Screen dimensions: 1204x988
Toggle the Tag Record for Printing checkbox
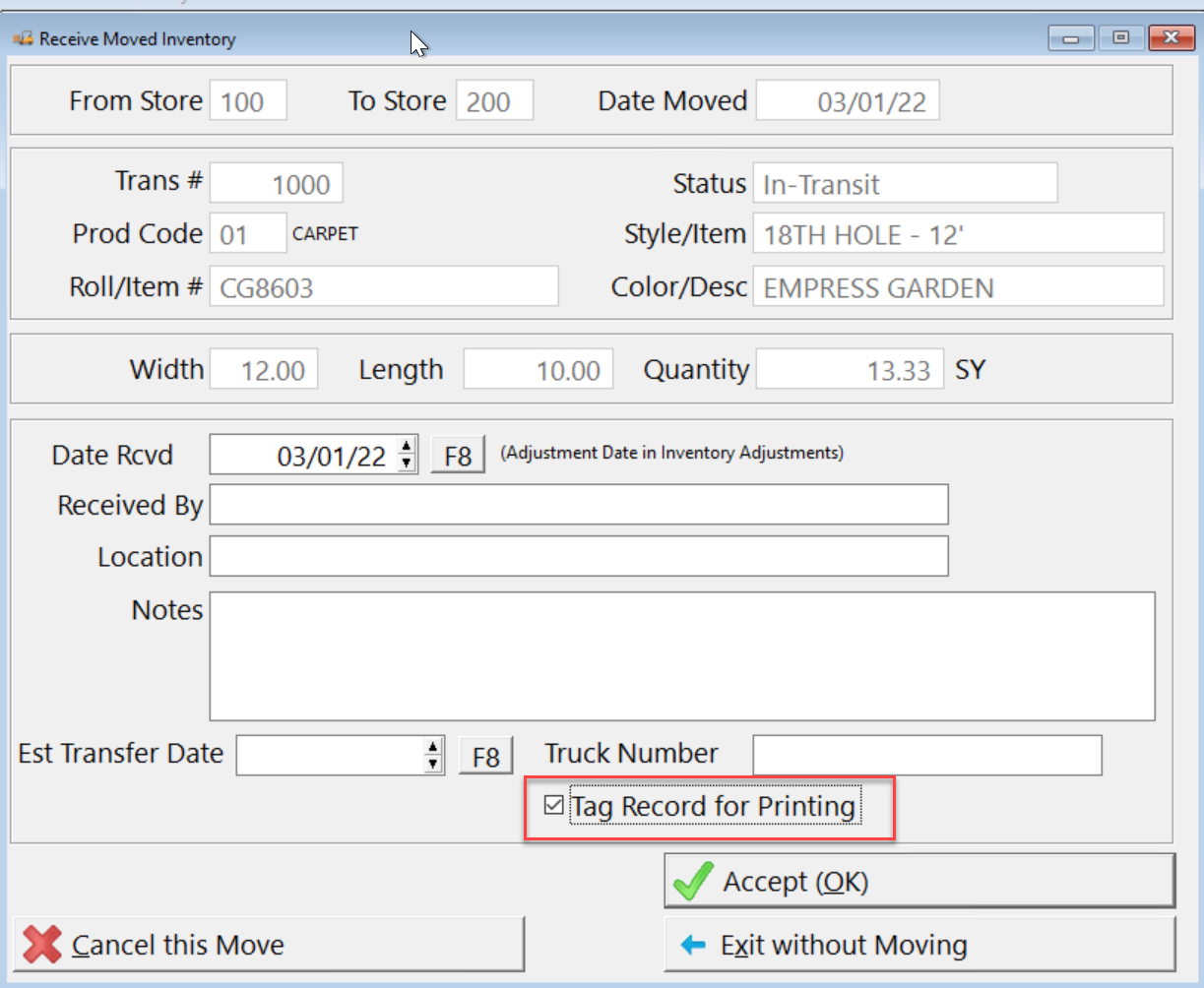click(x=554, y=806)
